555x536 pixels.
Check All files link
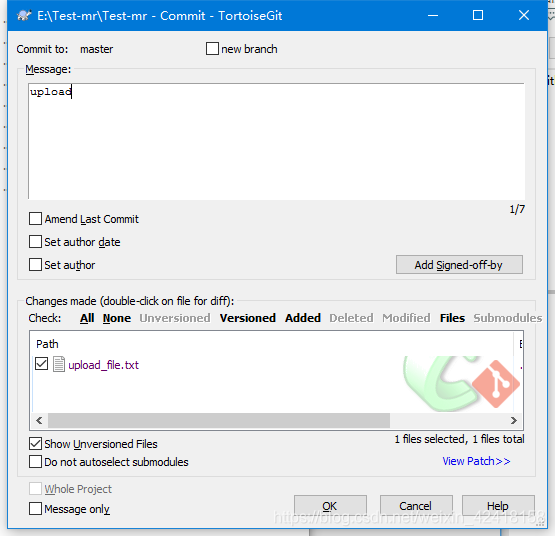[x=87, y=318]
